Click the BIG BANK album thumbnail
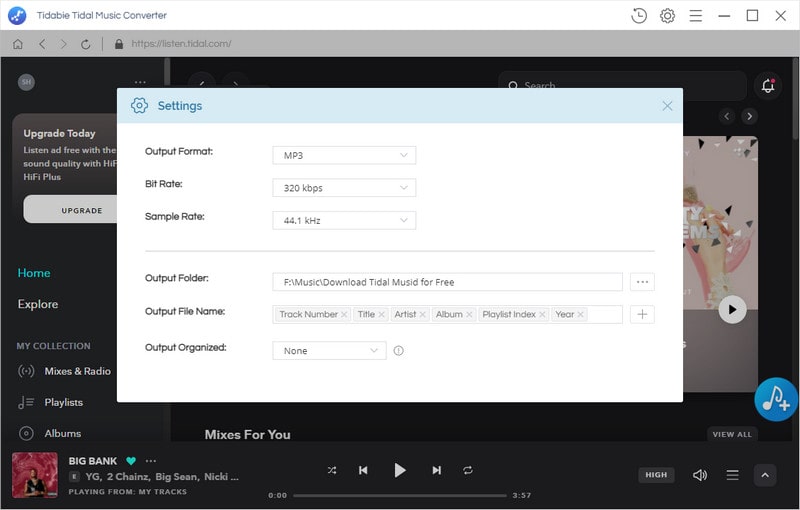Viewport: 800px width, 510px height. (x=35, y=475)
